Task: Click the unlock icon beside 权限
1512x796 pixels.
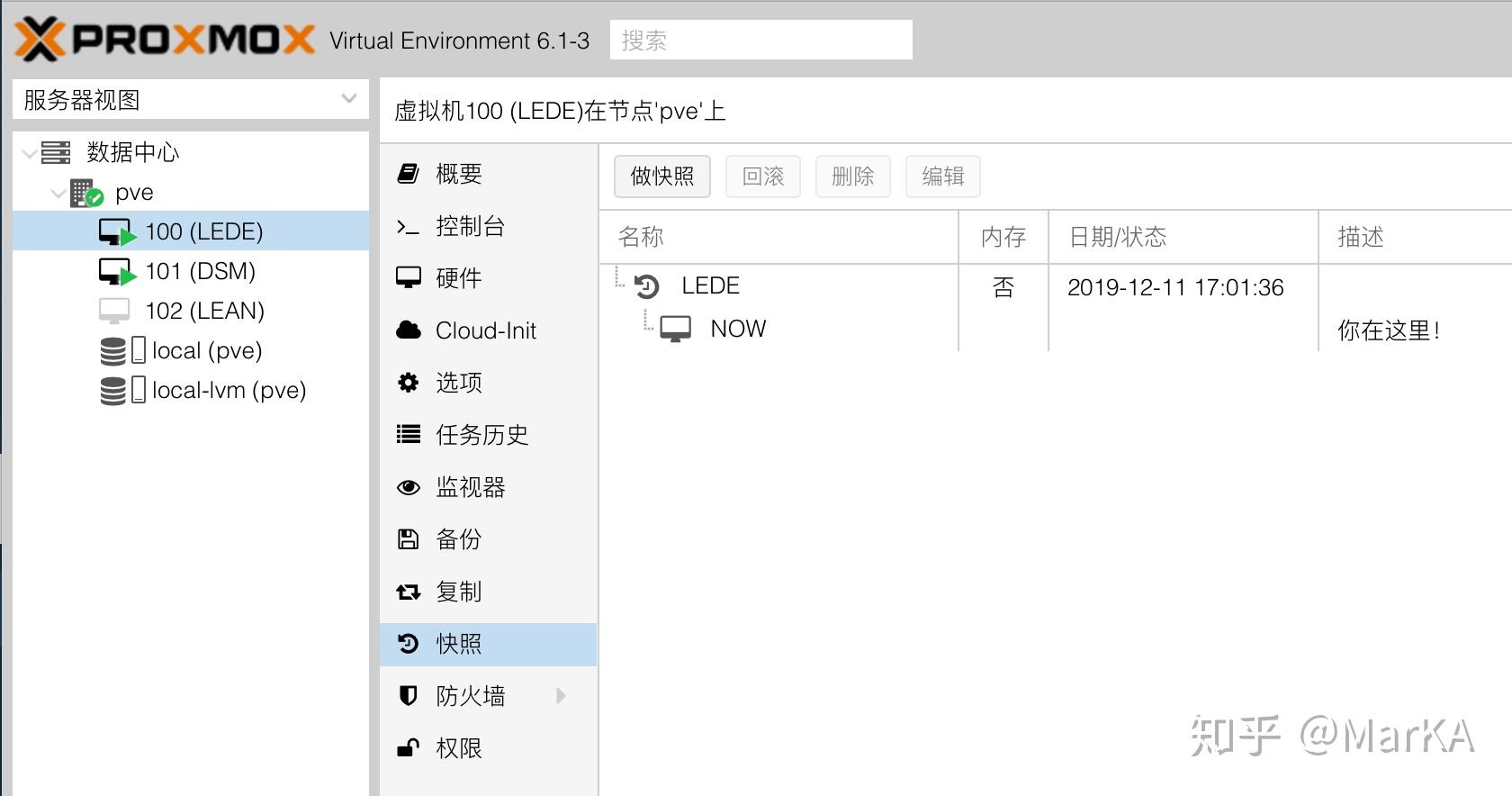Action: coord(409,748)
